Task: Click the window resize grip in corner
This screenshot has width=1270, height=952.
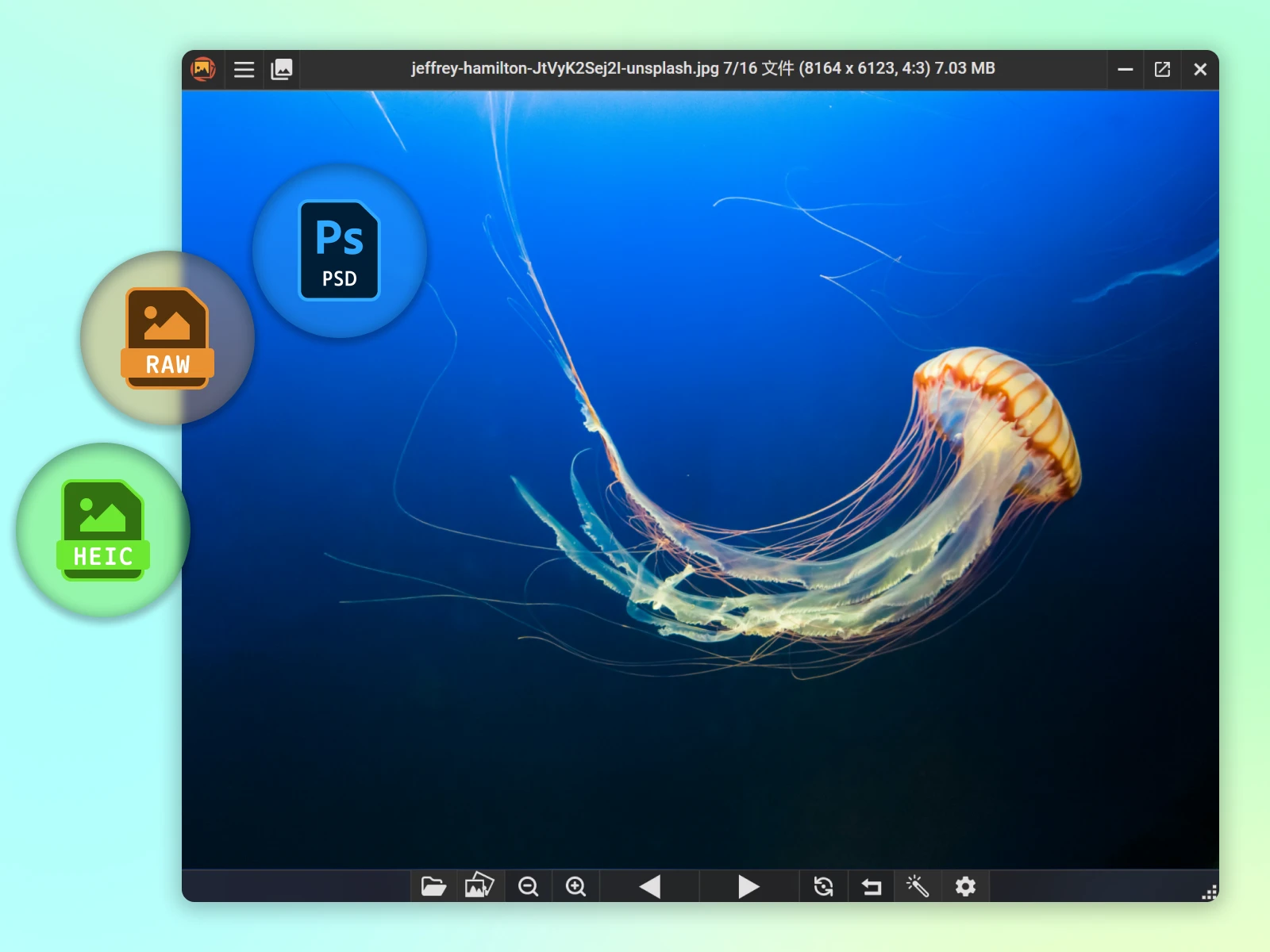Action: (x=1209, y=892)
